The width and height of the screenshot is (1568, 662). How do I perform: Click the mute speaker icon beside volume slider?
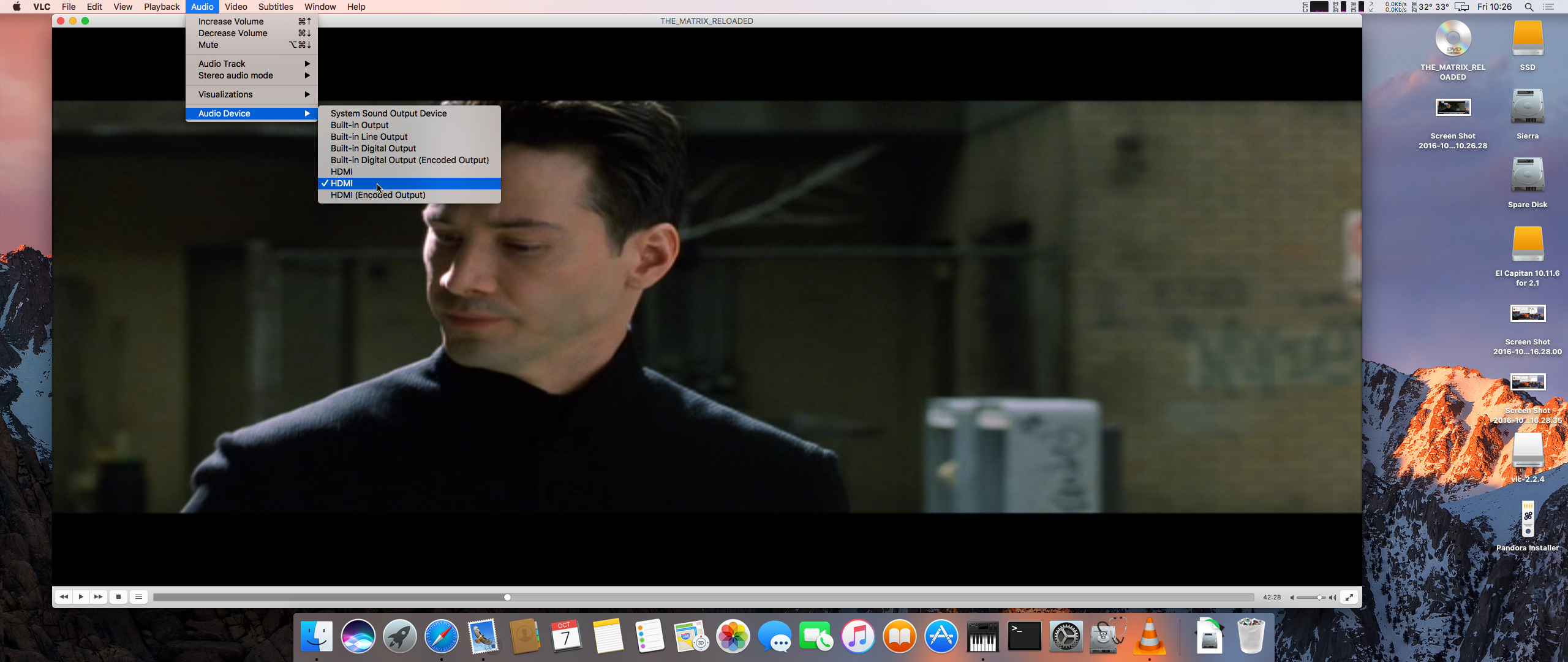pos(1292,598)
